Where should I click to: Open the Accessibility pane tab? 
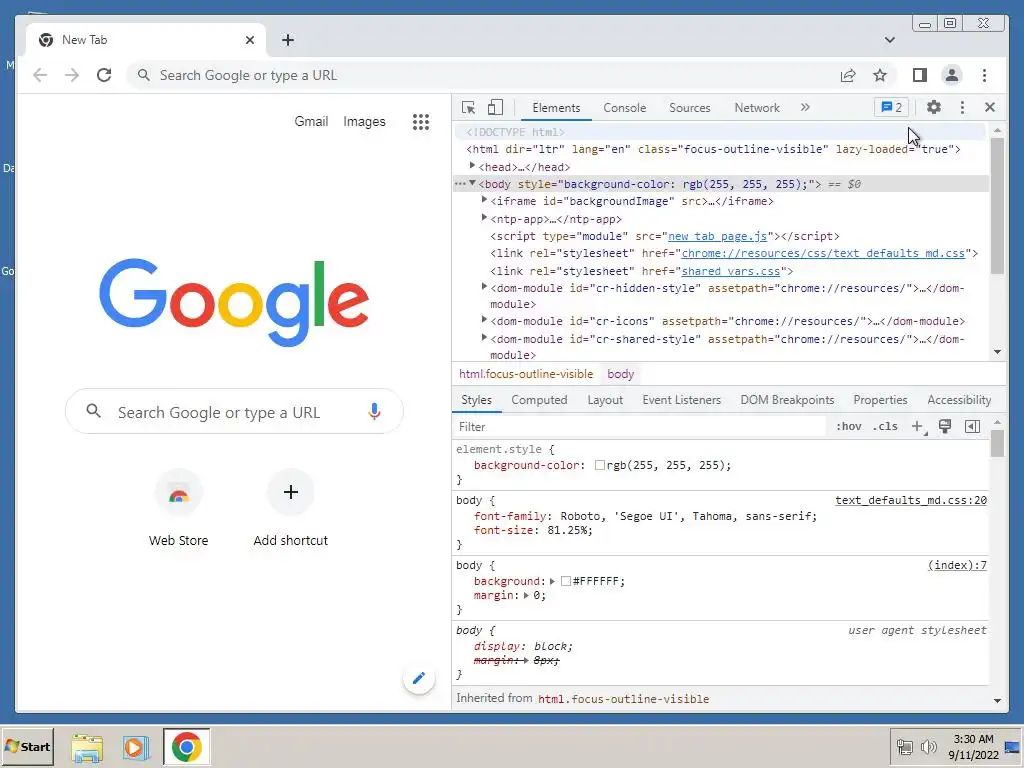[x=959, y=400]
